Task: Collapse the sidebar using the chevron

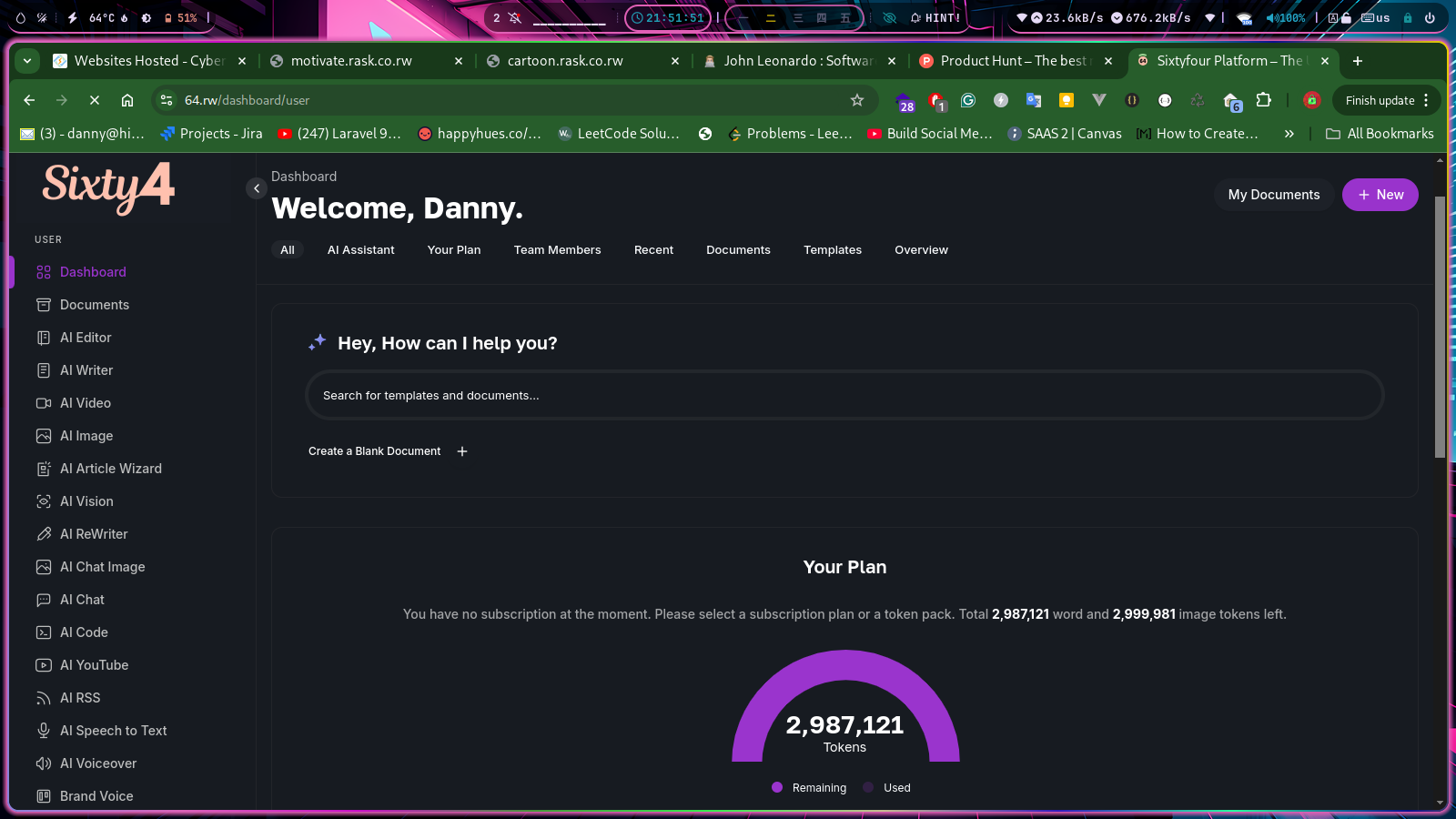Action: tap(257, 188)
